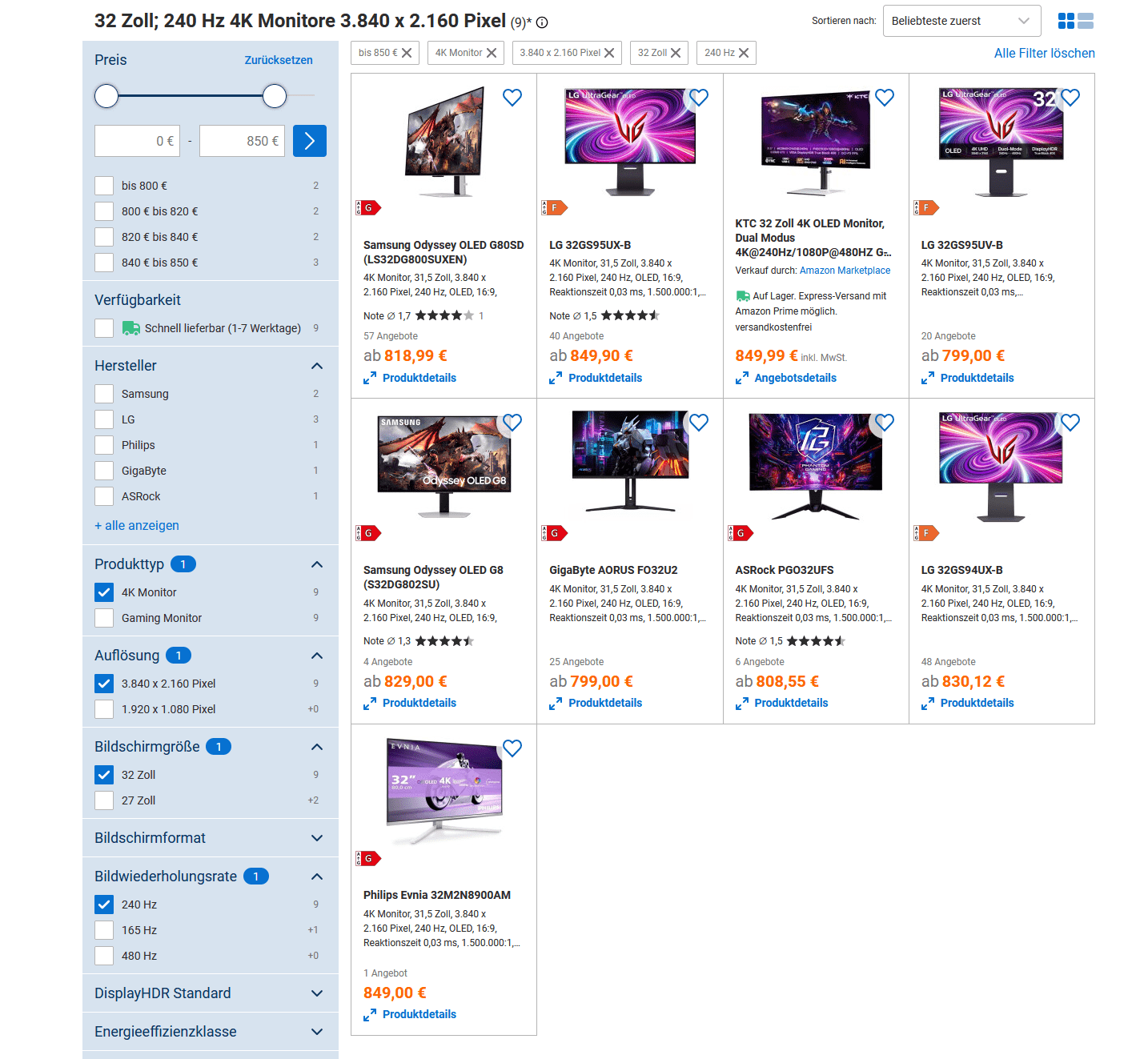Screen dimensions: 1148x1059
Task: Click the minimum price input field
Action: tap(137, 141)
